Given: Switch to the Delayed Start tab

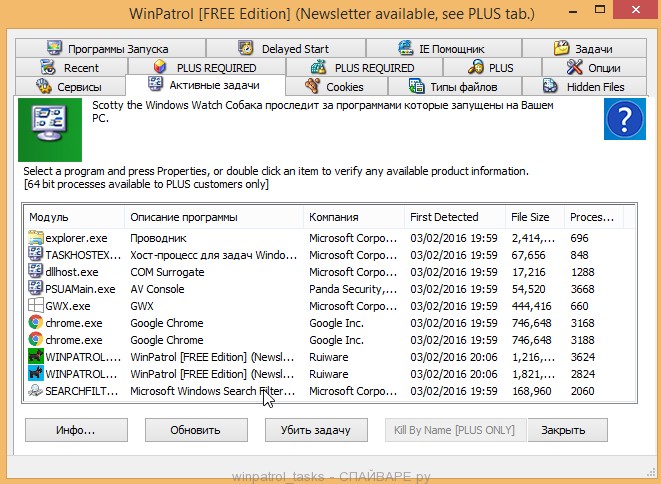Looking at the screenshot, I should (x=286, y=48).
